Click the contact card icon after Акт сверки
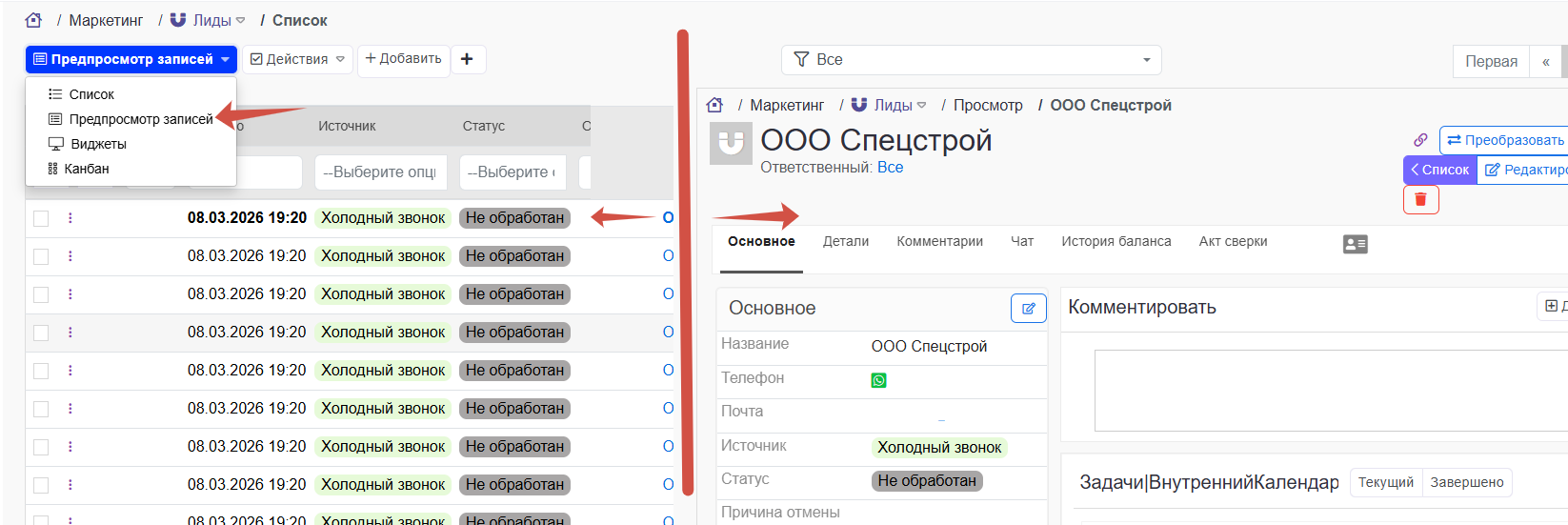The height and width of the screenshot is (525, 1568). click(x=1355, y=244)
